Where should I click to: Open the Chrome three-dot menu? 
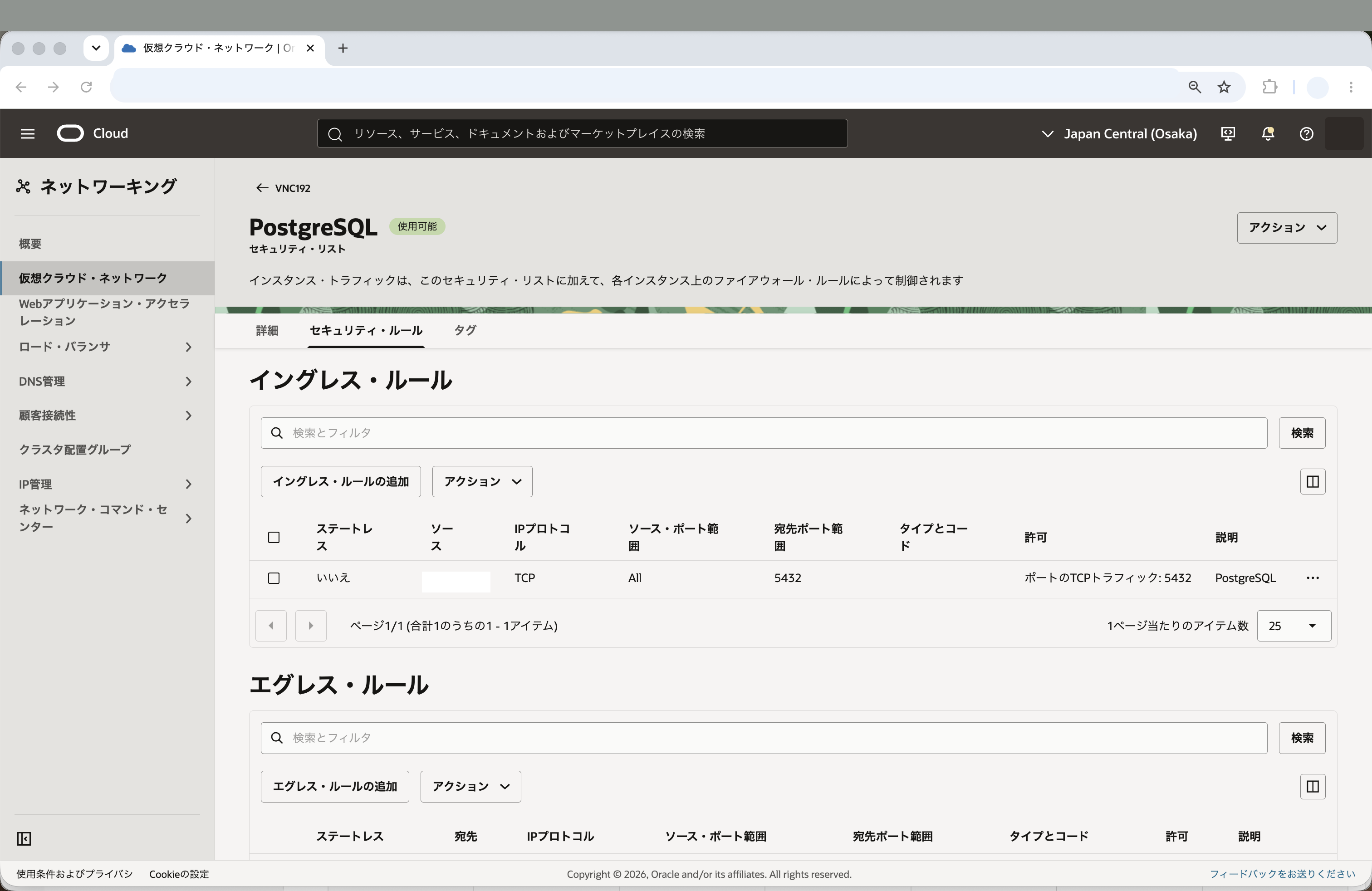1351,87
